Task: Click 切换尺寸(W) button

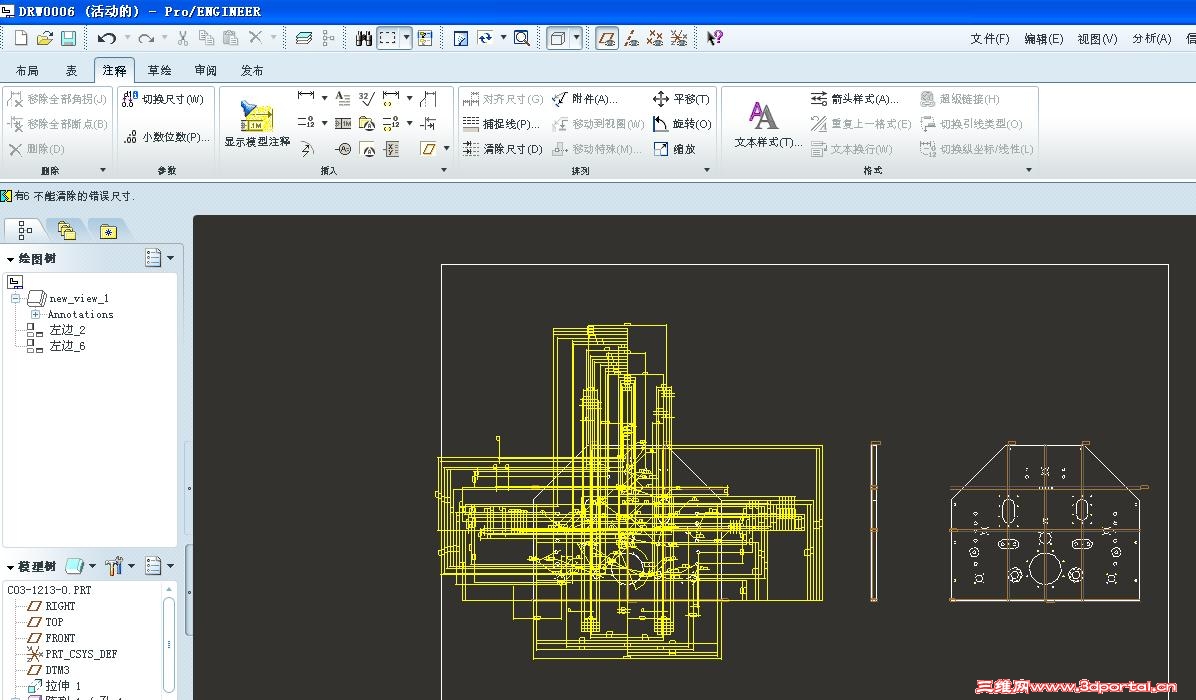Action: pyautogui.click(x=163, y=99)
